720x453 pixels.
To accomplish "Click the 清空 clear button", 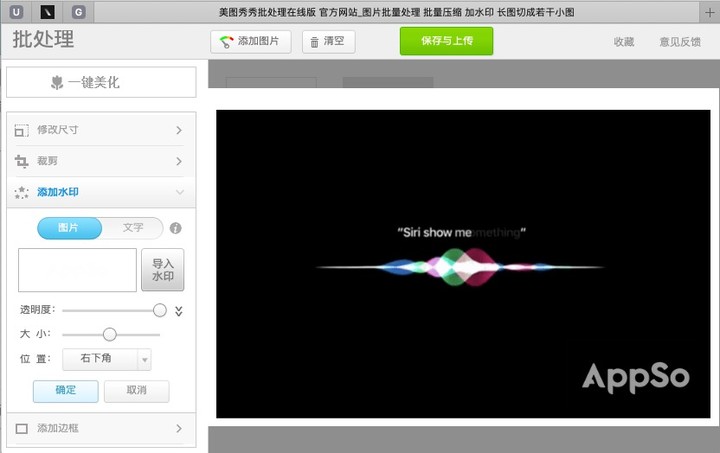I will click(328, 42).
